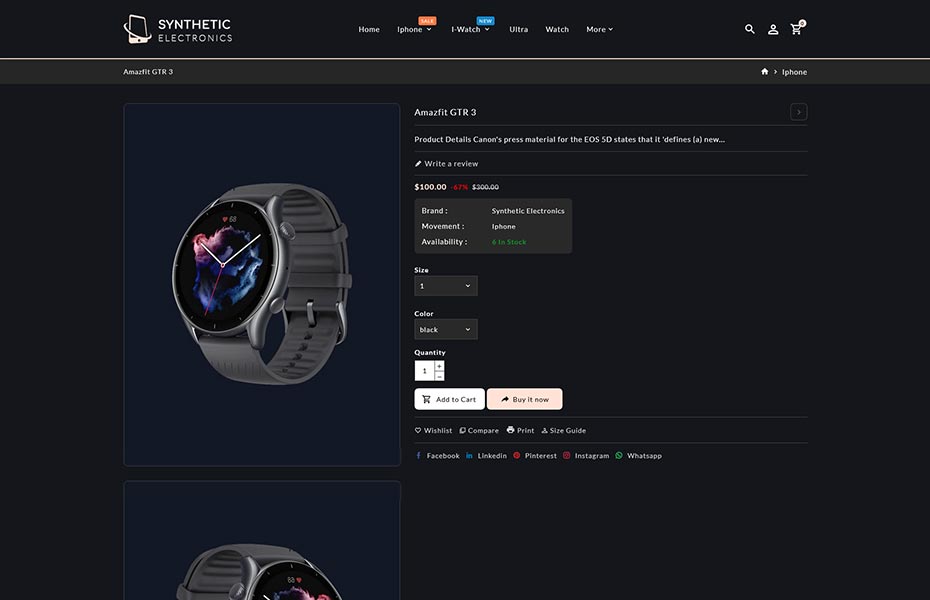Open the Size dropdown
Viewport: 930px width, 600px height.
pyautogui.click(x=445, y=286)
